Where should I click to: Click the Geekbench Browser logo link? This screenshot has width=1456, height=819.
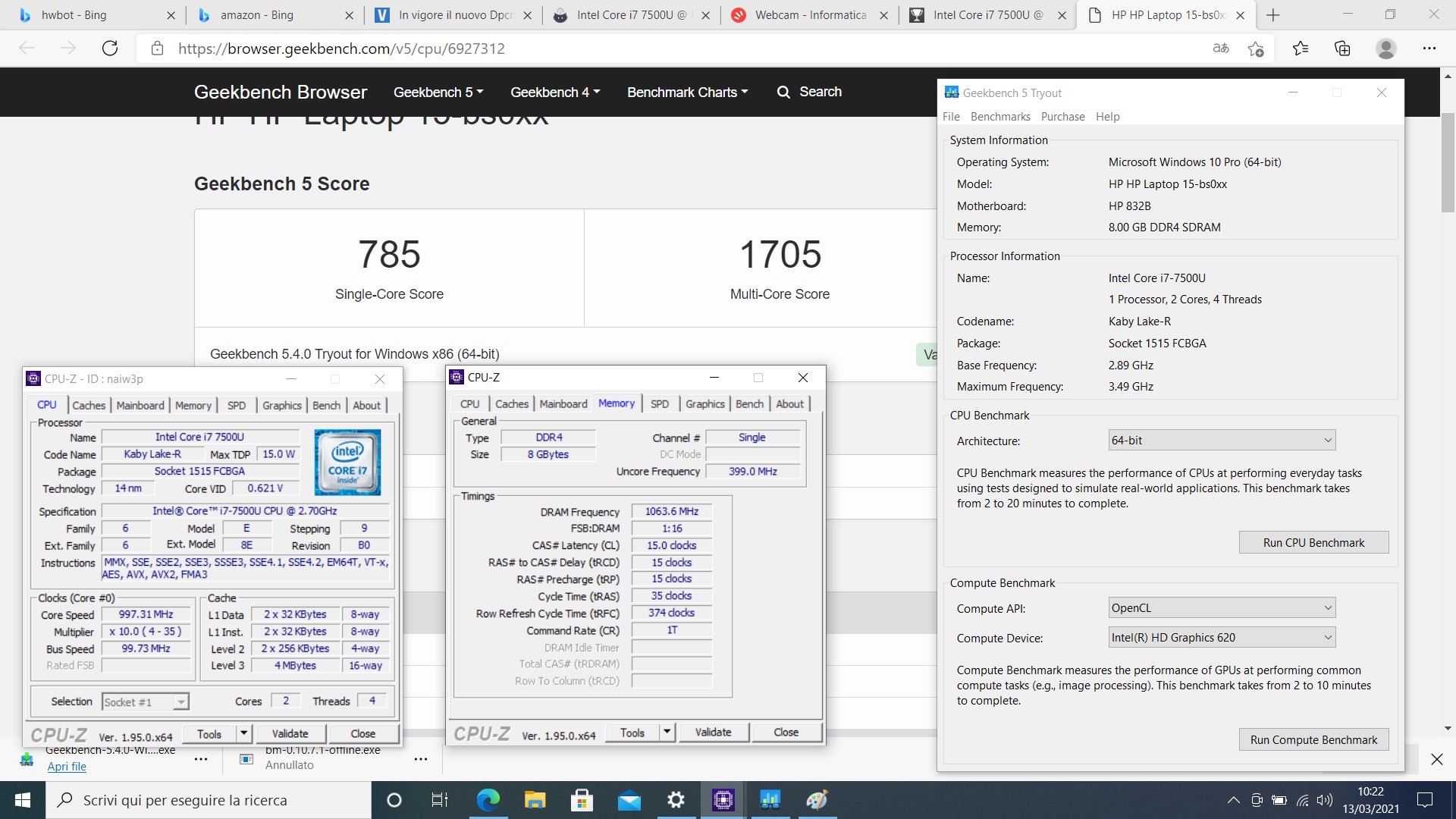[x=280, y=92]
